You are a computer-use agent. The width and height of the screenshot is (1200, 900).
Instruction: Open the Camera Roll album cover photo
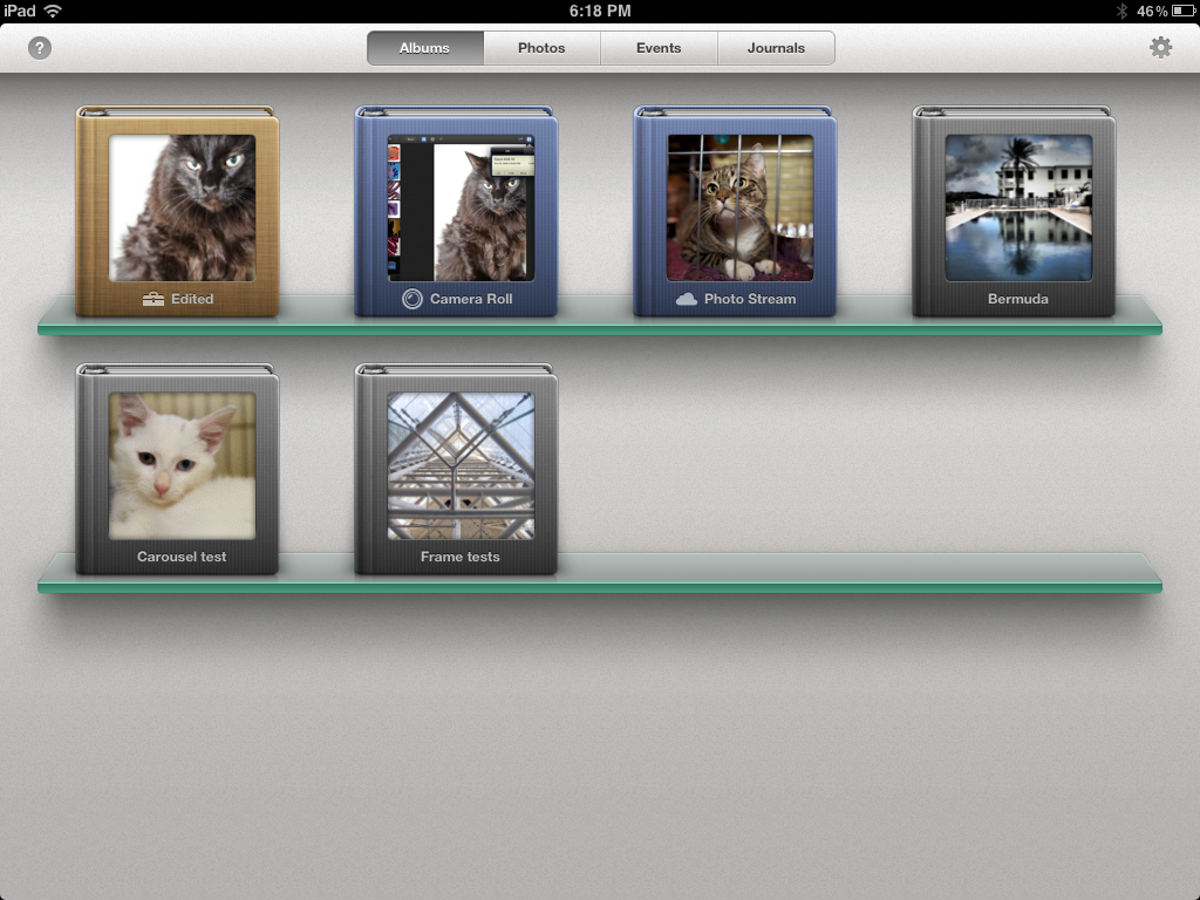click(x=461, y=208)
